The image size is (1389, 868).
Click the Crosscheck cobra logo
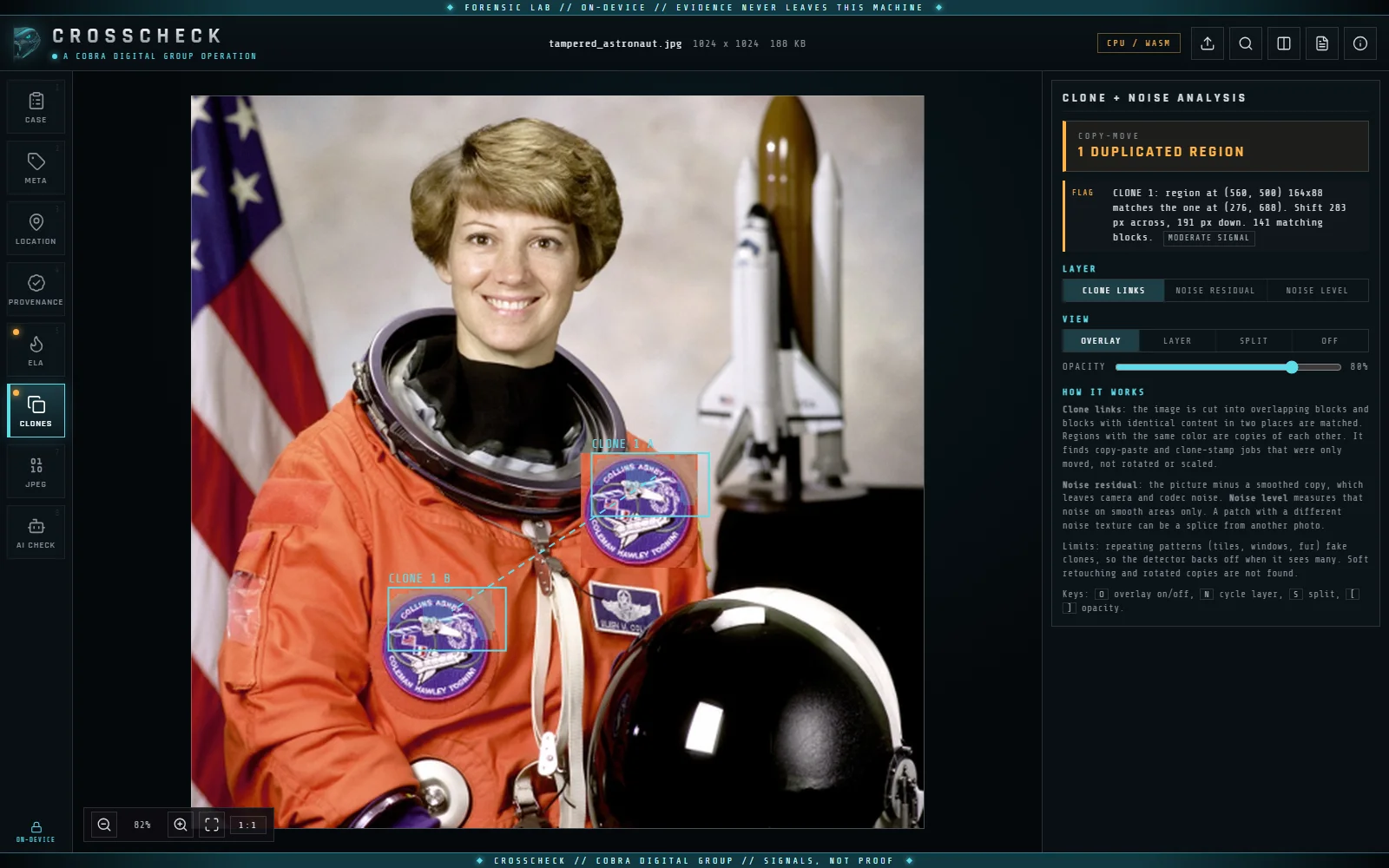point(26,43)
